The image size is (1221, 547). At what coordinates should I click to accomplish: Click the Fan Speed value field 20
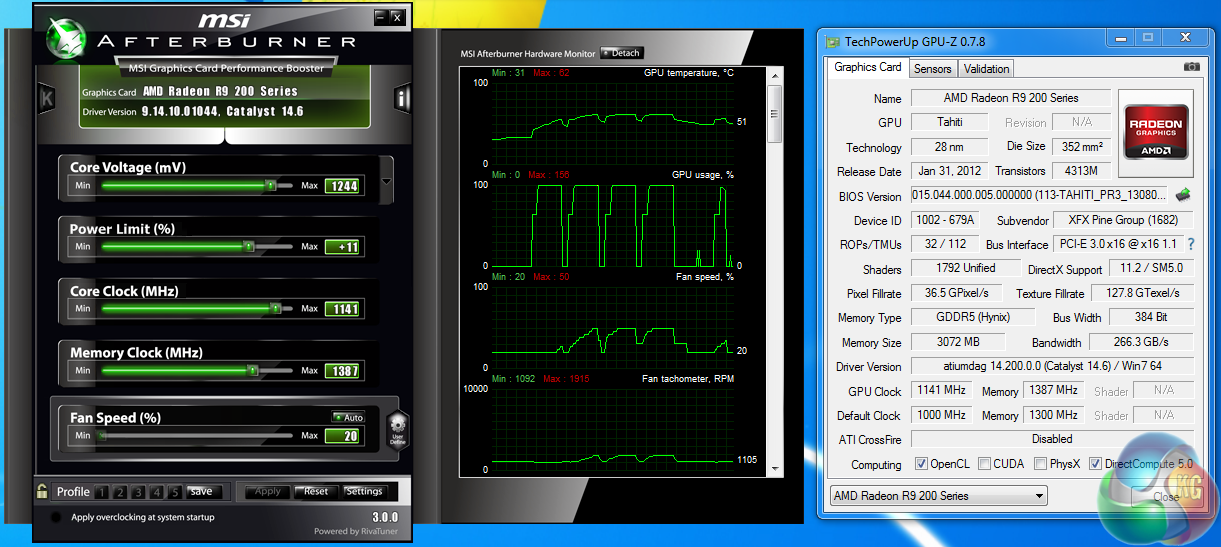click(x=342, y=436)
